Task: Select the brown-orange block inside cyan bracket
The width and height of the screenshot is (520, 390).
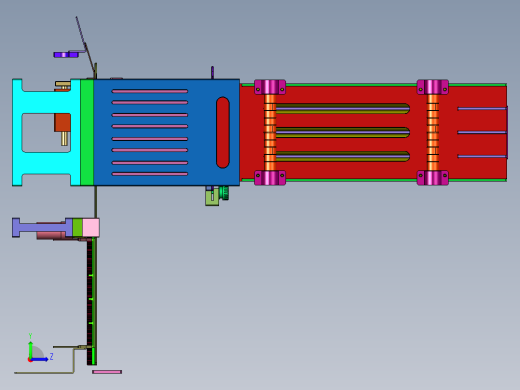Action: [62, 122]
